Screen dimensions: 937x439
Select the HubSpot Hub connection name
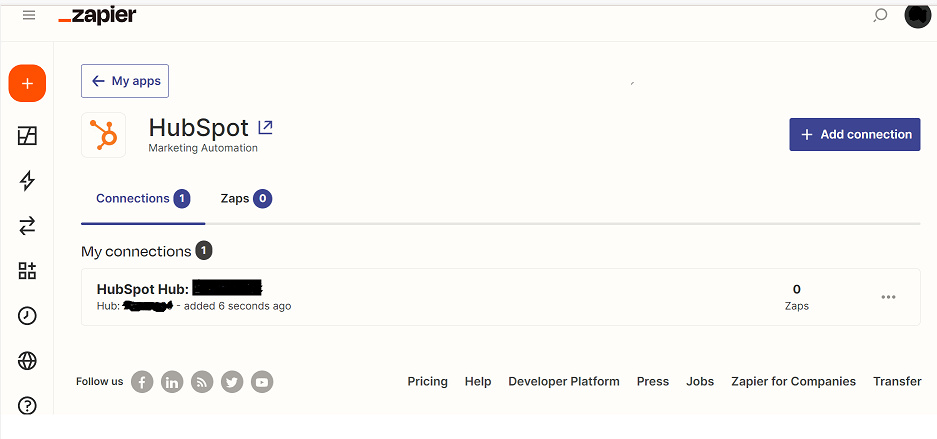click(x=179, y=289)
